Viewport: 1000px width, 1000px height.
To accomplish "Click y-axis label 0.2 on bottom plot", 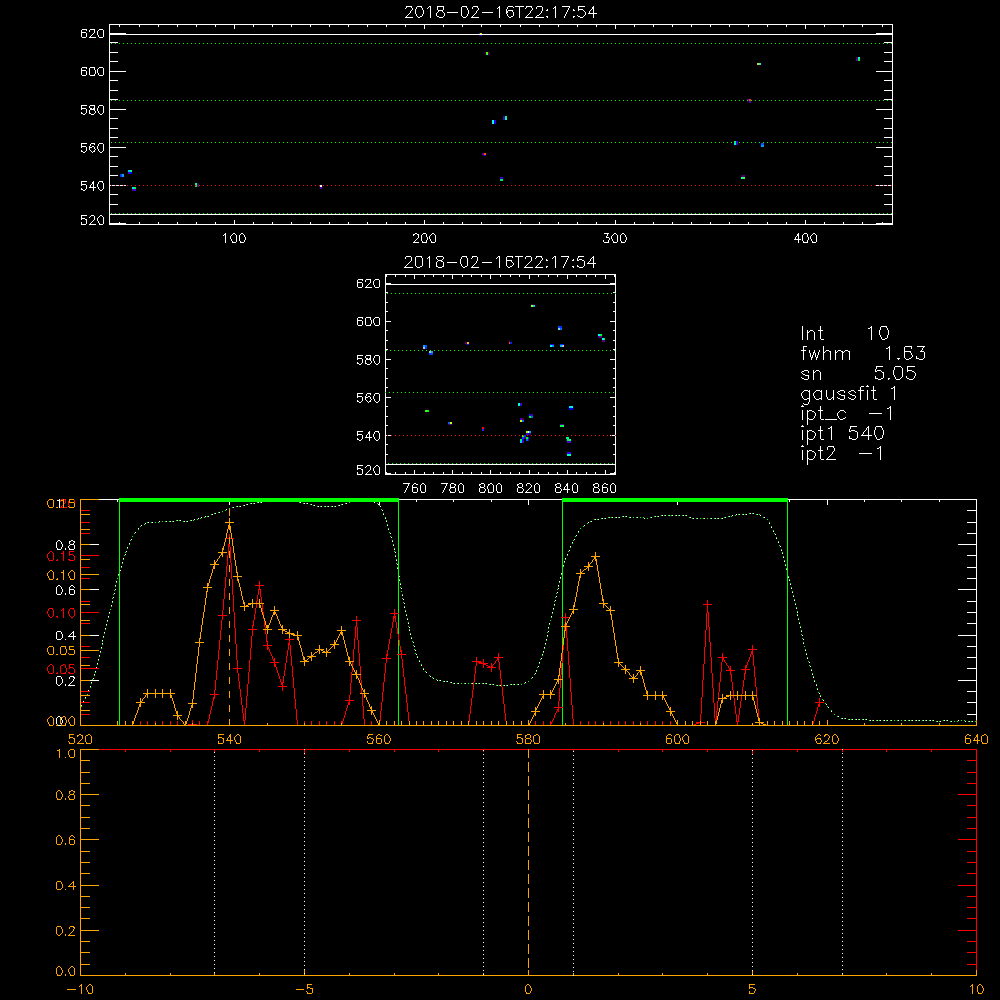I will [66, 931].
